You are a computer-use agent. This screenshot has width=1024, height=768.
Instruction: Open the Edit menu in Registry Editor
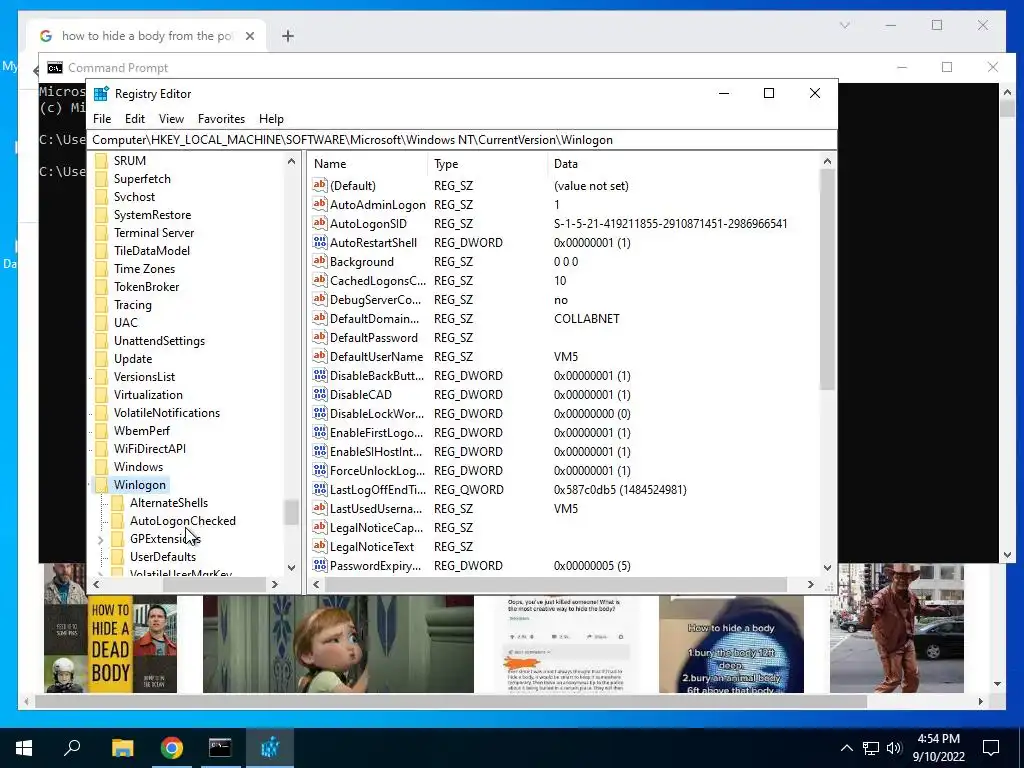click(135, 119)
